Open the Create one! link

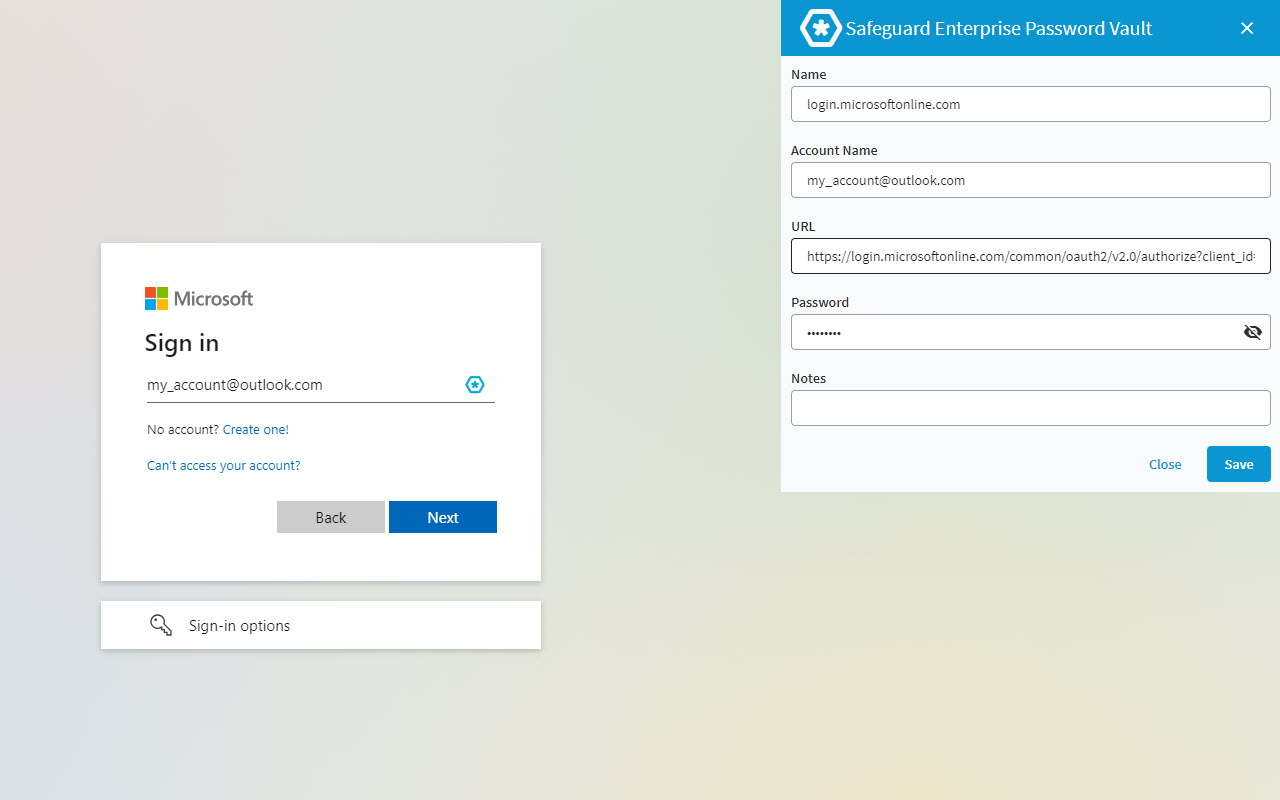coord(256,429)
